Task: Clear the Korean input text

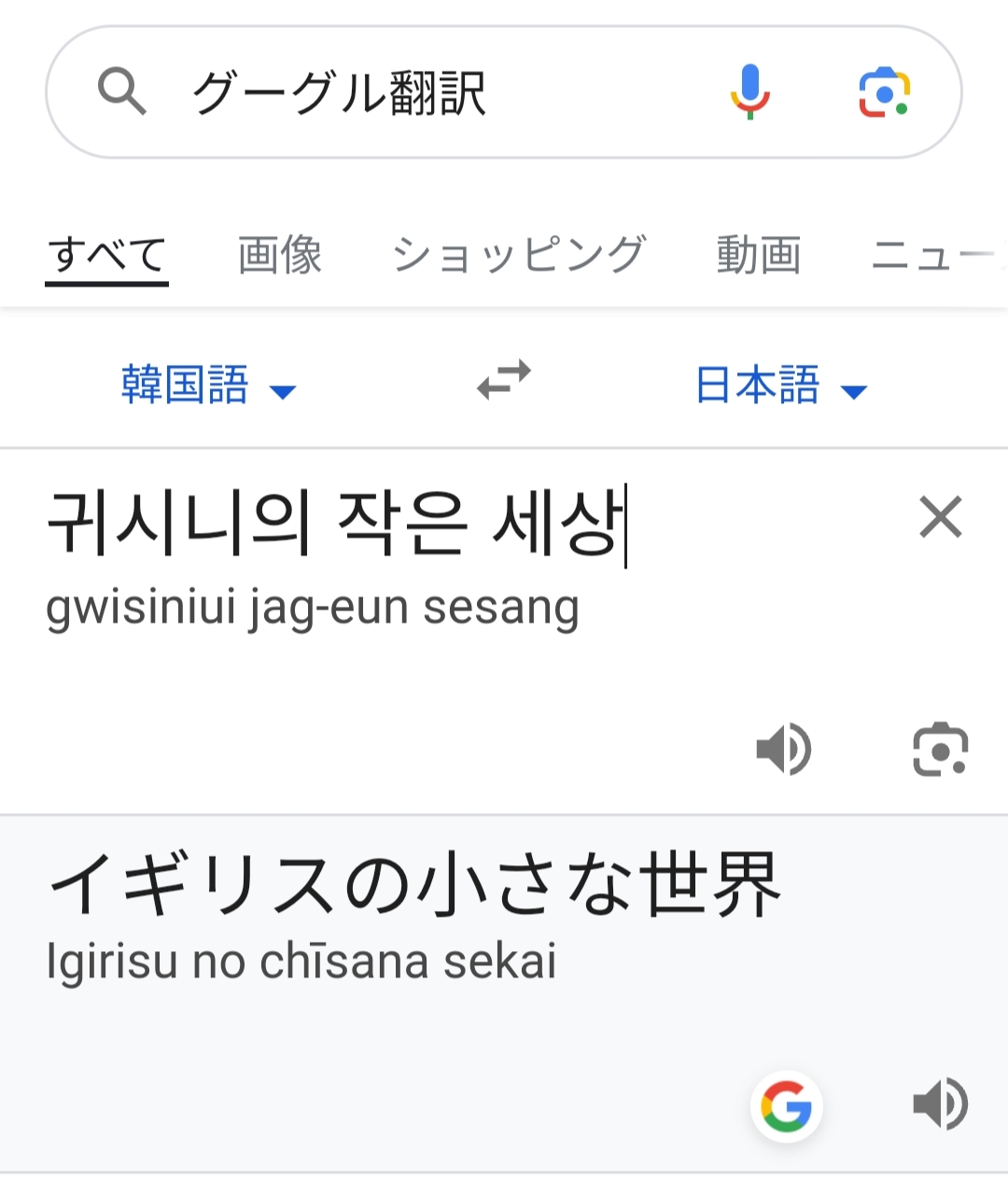Action: tap(940, 517)
